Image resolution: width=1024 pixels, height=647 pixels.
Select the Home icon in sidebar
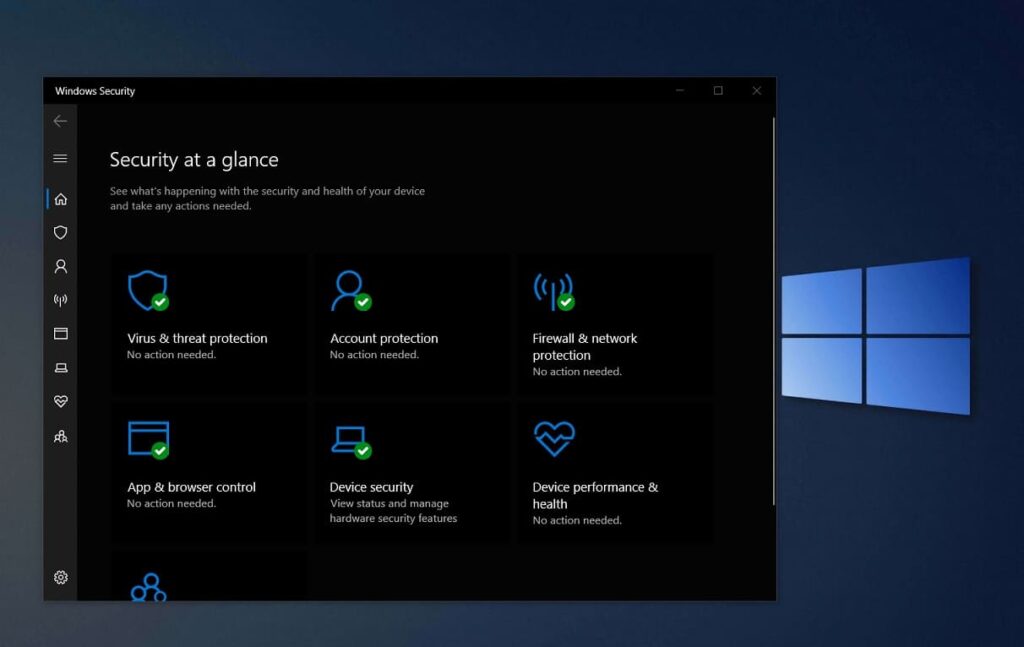point(61,199)
